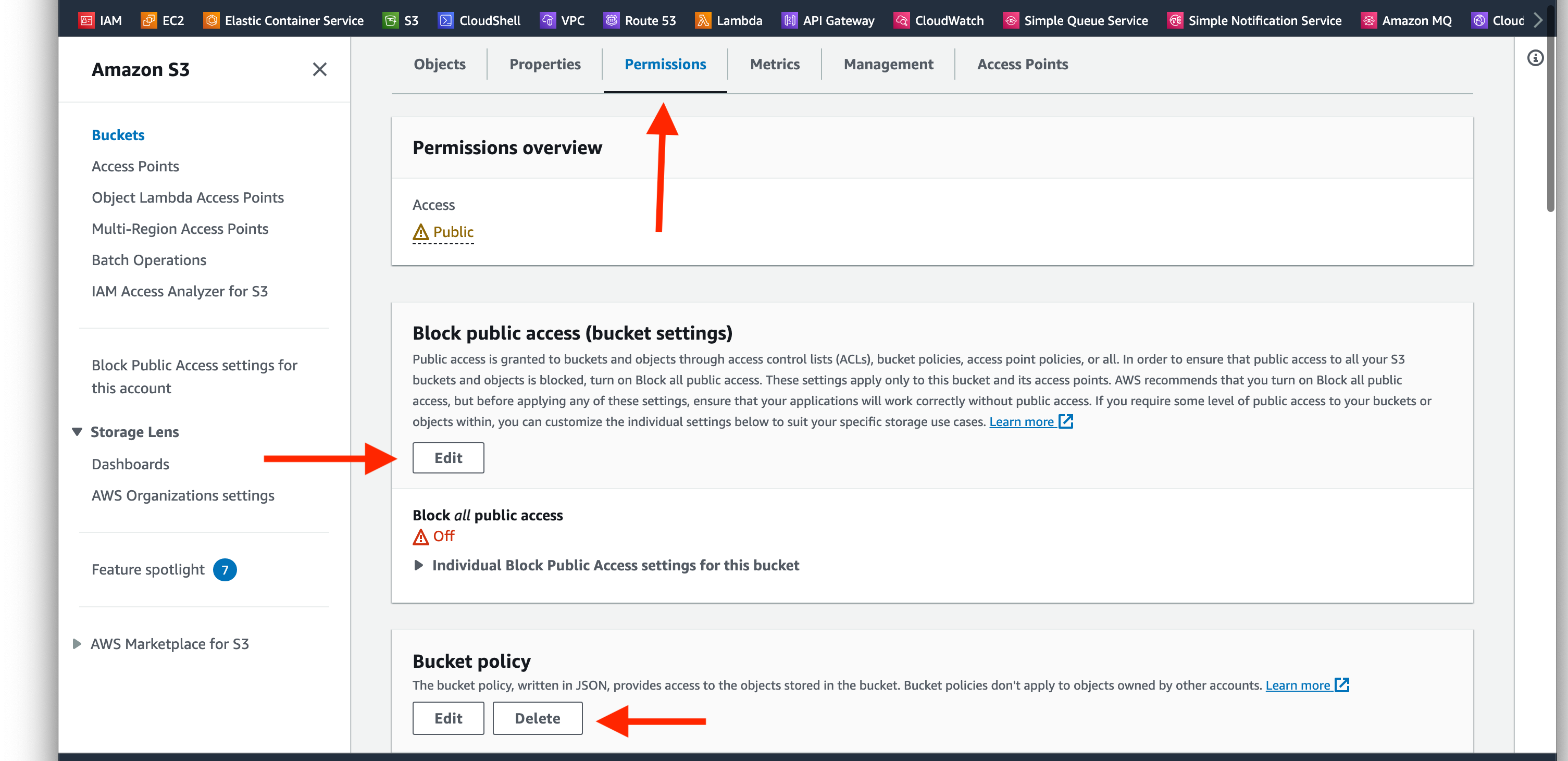Switch to the Access Points tab
Screen dimensions: 1568x761
tap(1023, 64)
